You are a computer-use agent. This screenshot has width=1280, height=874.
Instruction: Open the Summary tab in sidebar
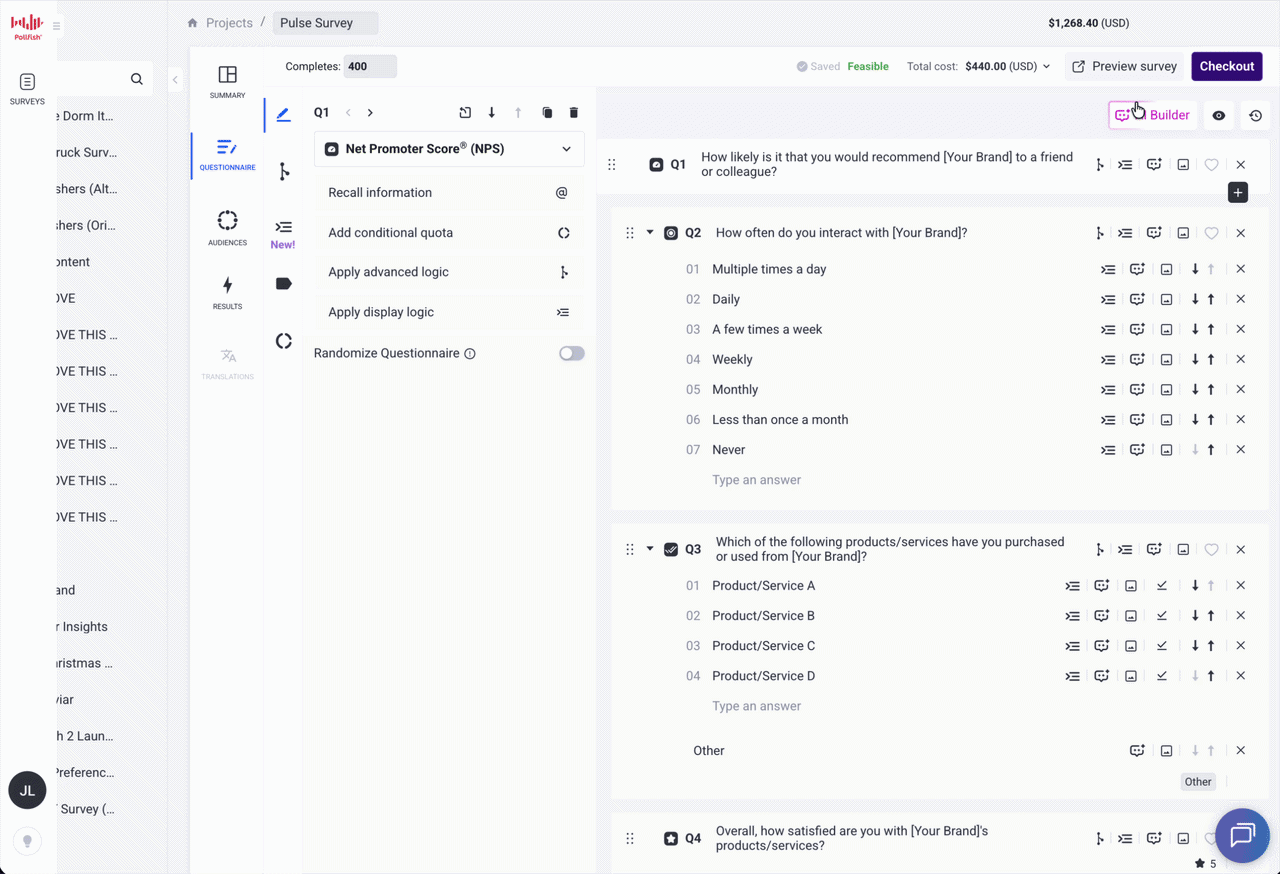(x=227, y=82)
